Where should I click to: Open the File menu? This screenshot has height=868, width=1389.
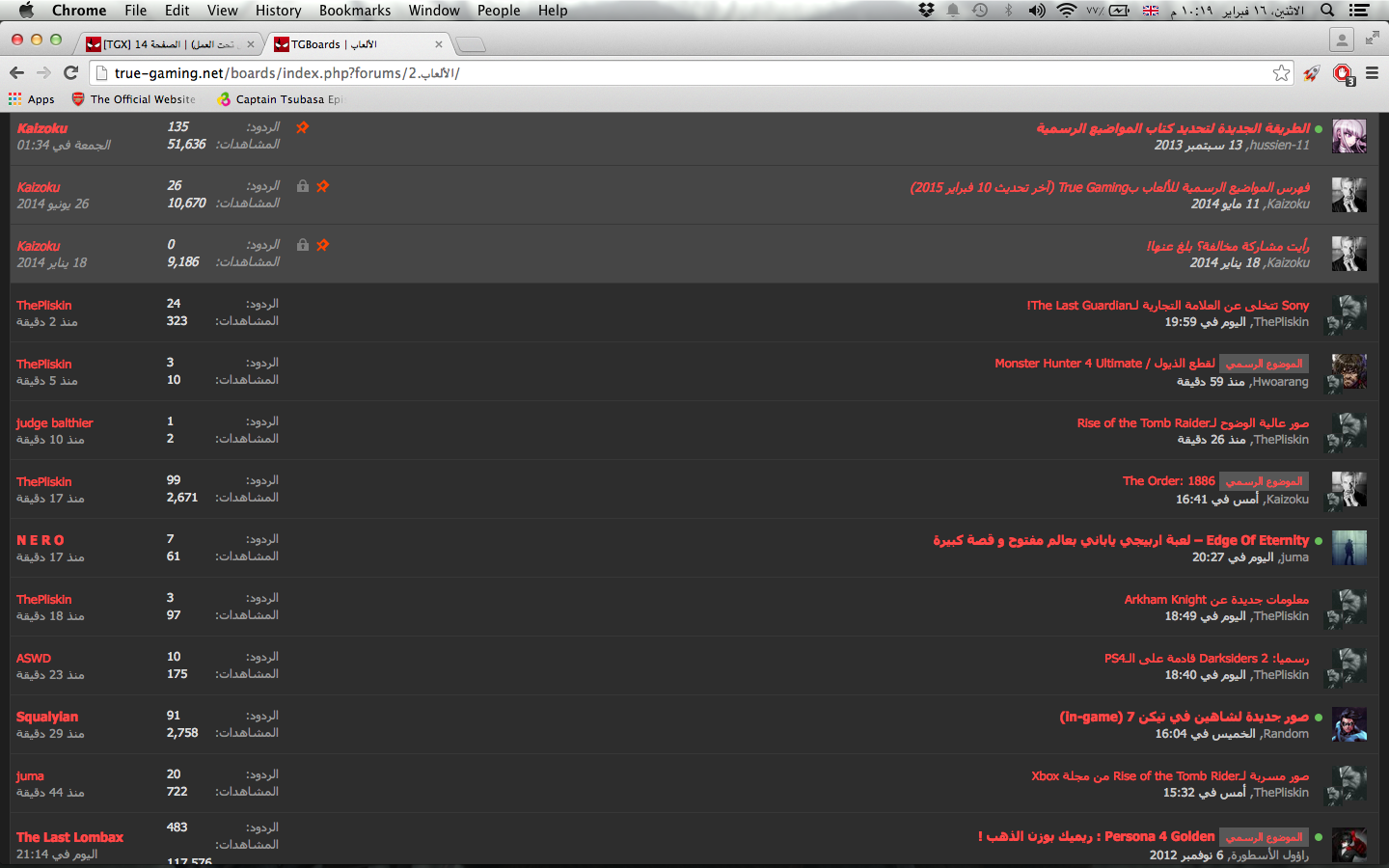[x=135, y=11]
